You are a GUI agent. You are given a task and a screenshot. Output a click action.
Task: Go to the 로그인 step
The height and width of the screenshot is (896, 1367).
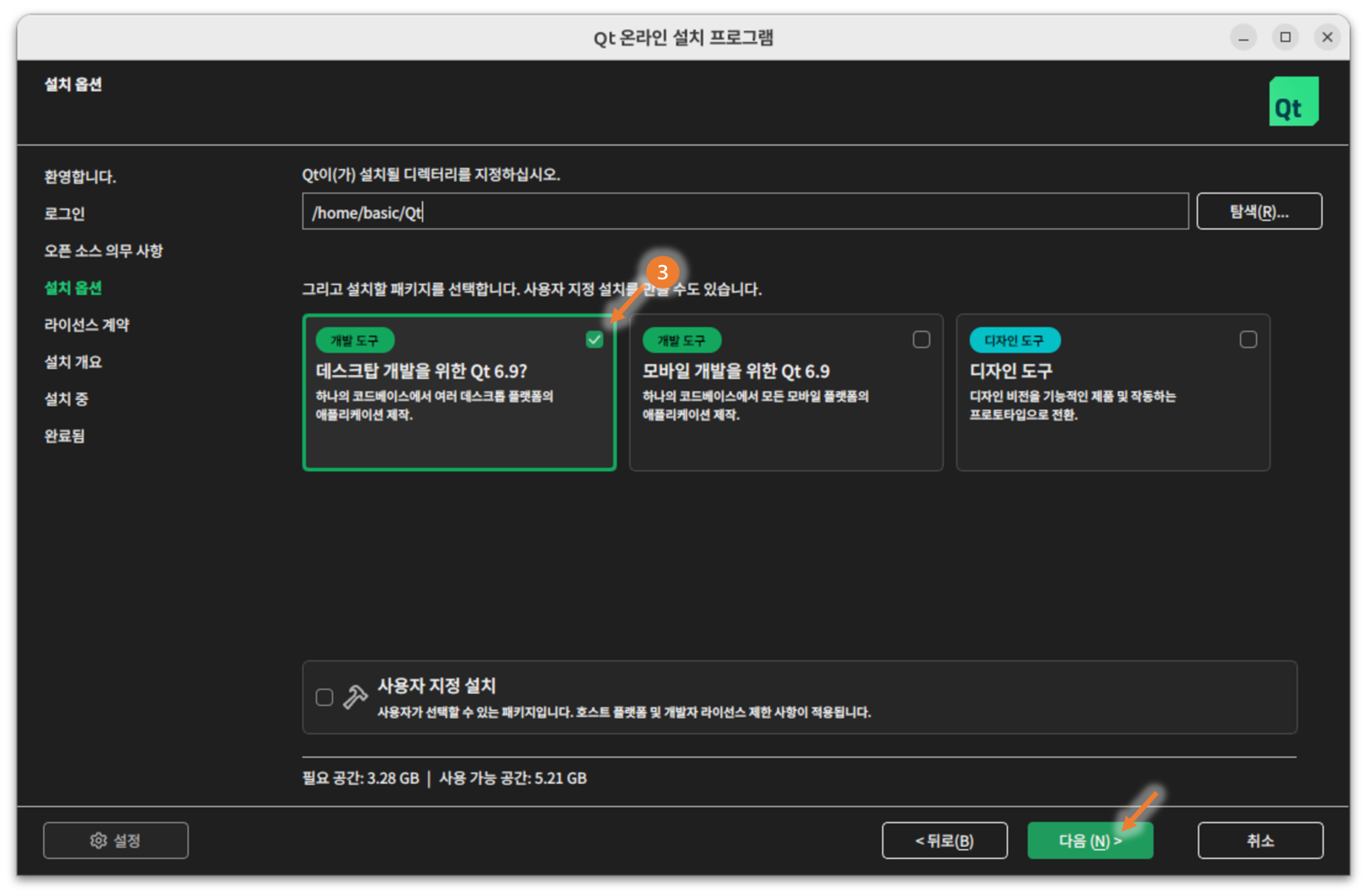coord(65,214)
